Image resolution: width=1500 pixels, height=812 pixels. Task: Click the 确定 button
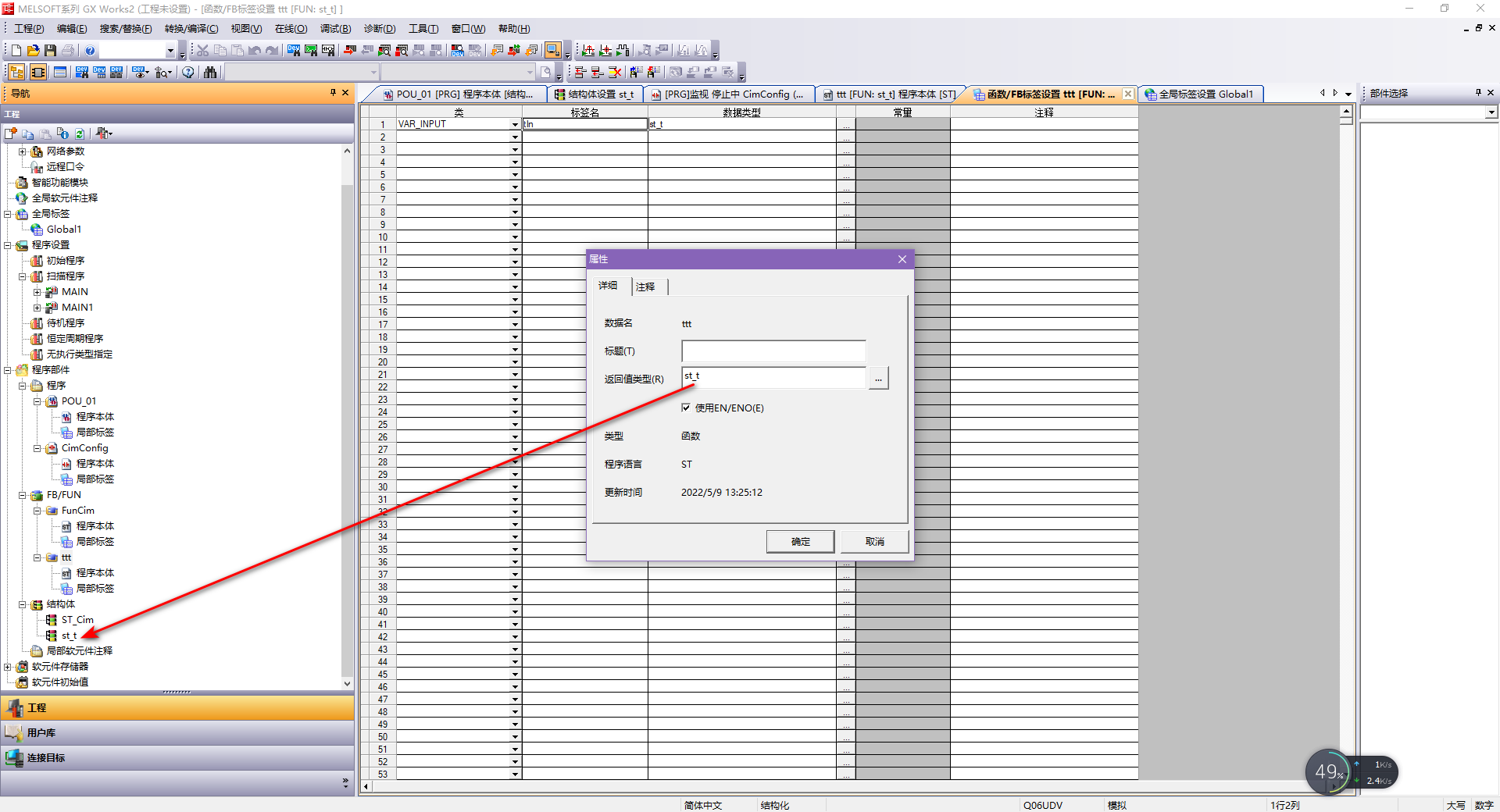tap(800, 541)
